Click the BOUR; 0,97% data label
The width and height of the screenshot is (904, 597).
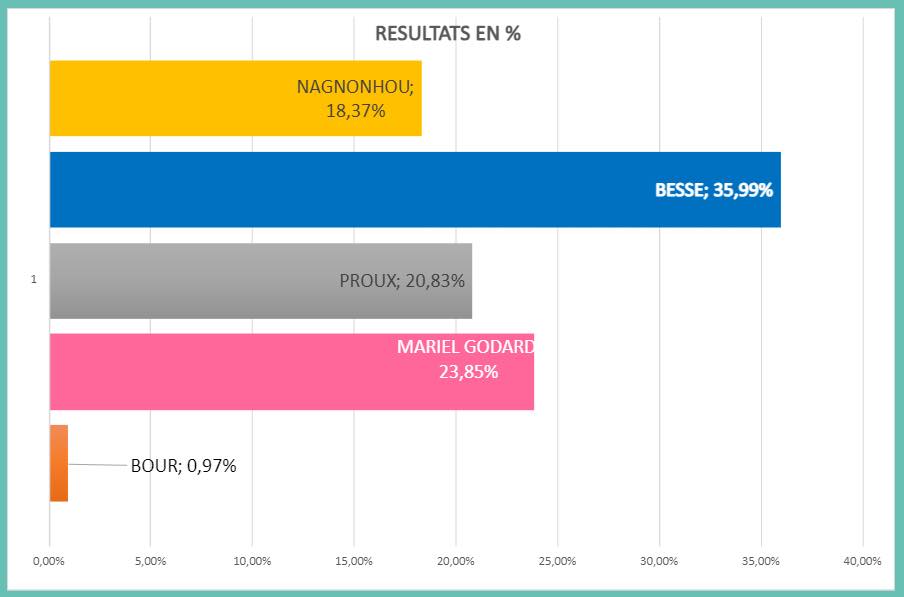(183, 466)
